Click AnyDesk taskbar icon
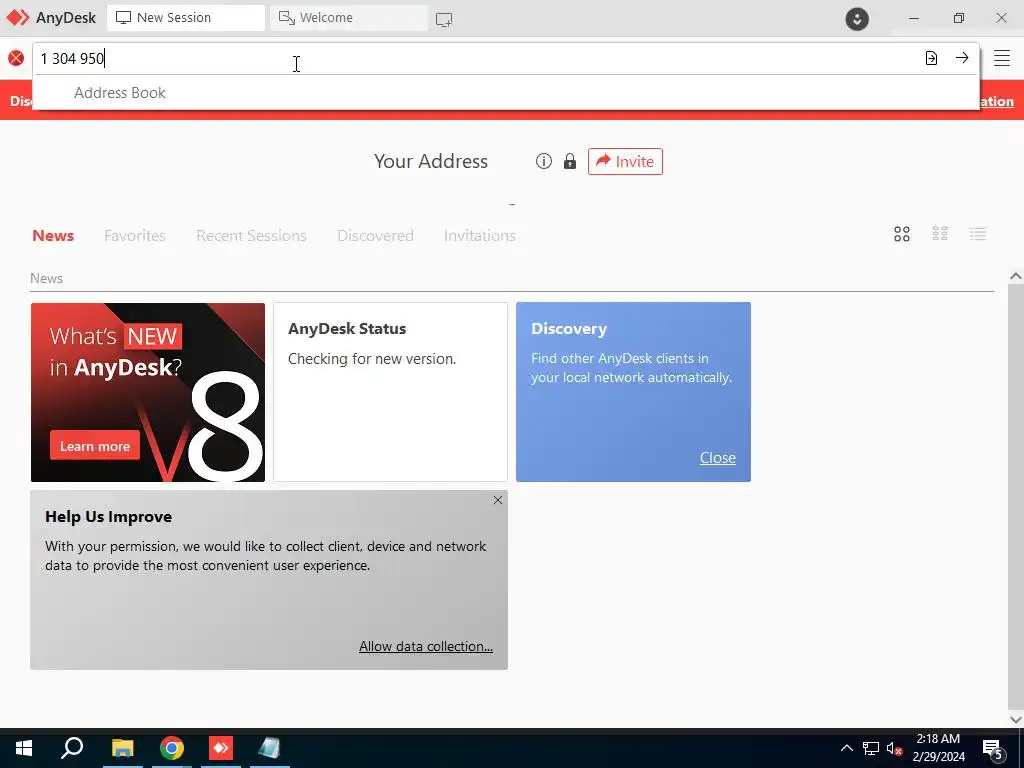The height and width of the screenshot is (768, 1024). click(221, 748)
